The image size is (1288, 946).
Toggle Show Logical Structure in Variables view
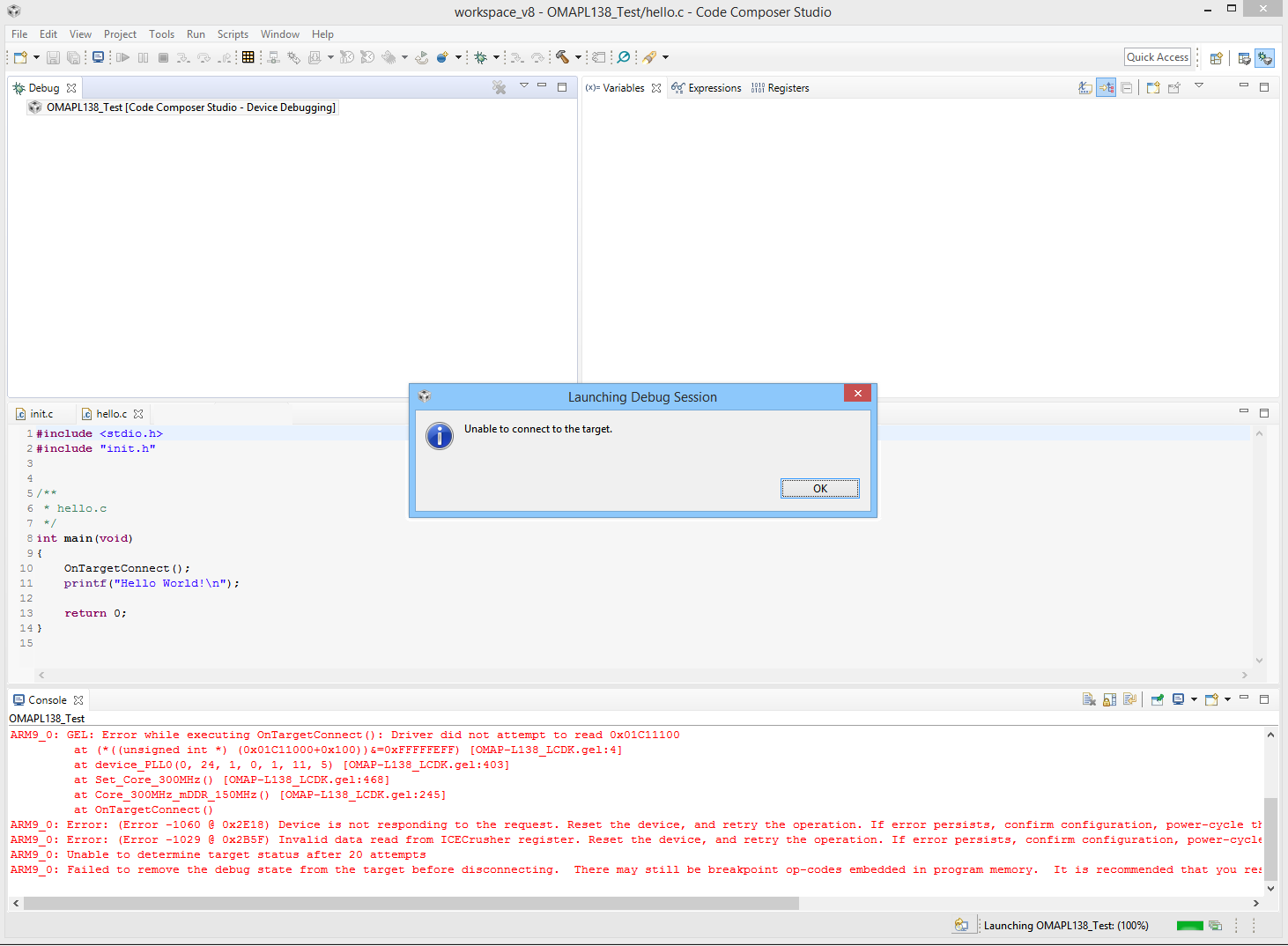(1106, 88)
